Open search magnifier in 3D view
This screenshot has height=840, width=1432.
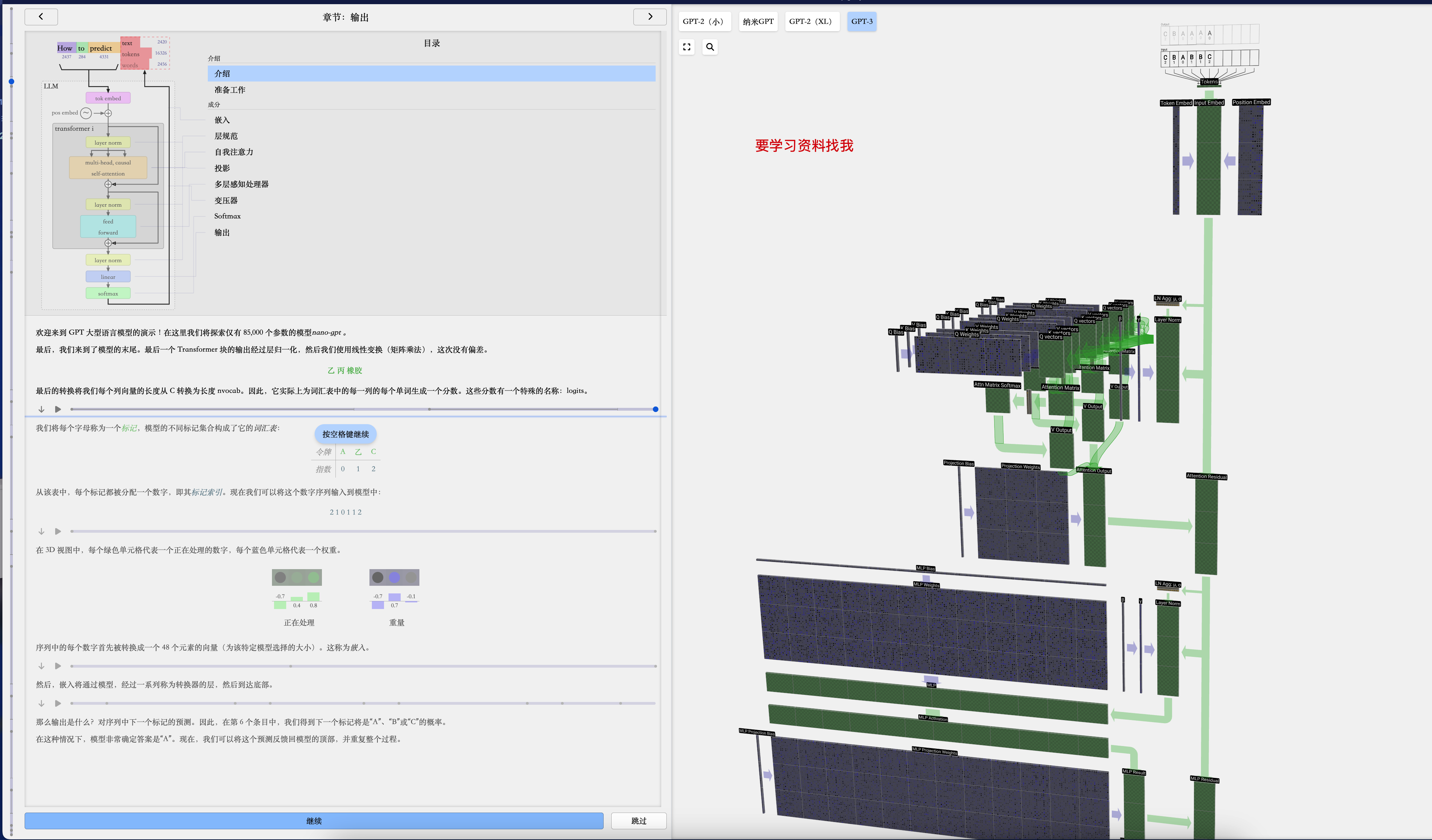point(710,47)
